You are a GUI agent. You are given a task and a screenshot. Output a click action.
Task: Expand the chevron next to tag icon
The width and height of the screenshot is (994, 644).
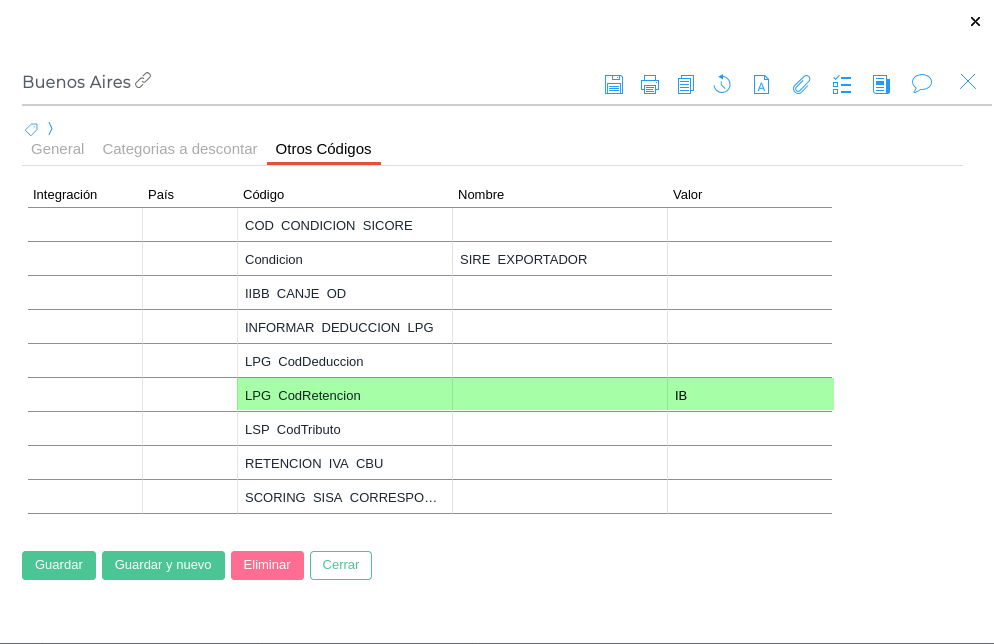tap(50, 129)
